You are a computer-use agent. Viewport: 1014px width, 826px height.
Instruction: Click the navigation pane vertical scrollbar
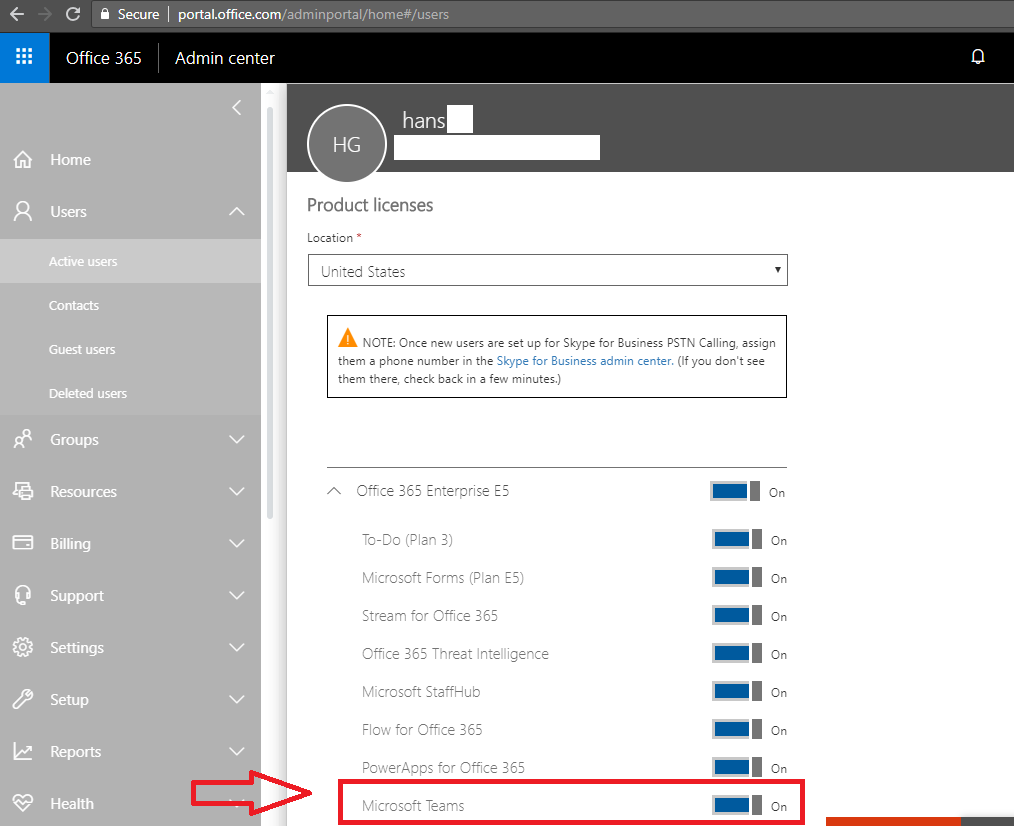270,312
